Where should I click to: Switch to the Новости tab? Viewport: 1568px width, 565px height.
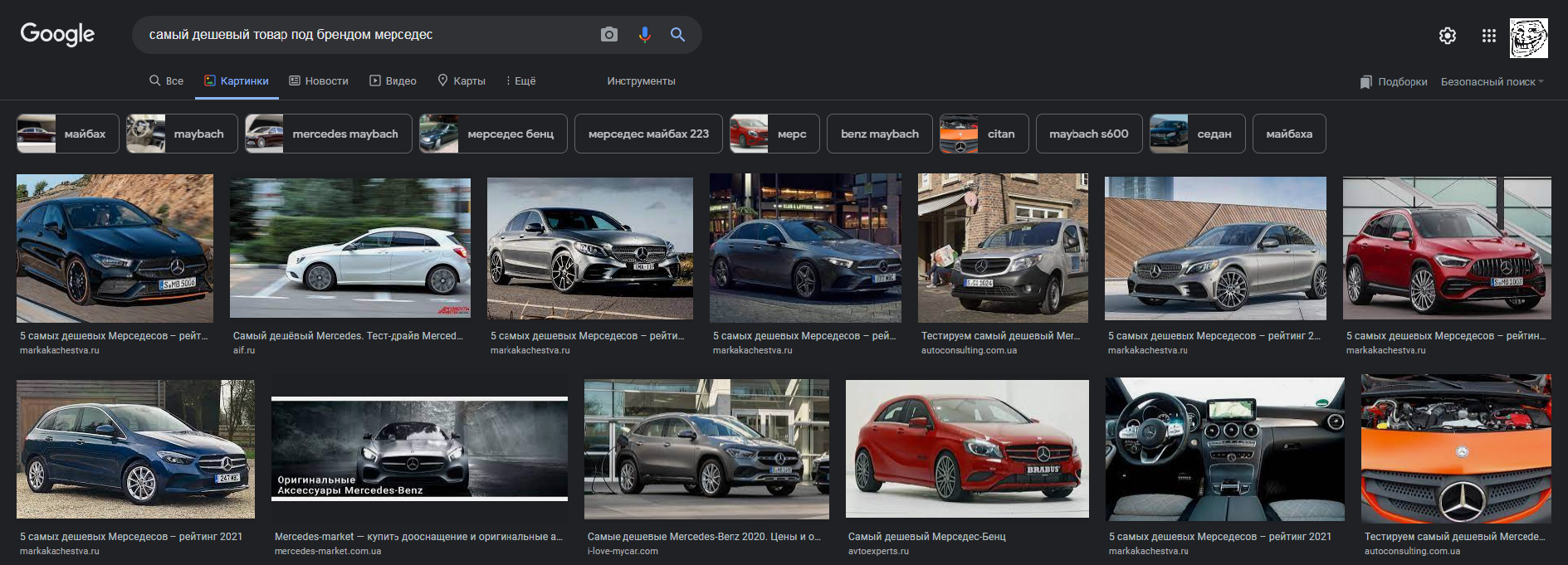click(319, 81)
